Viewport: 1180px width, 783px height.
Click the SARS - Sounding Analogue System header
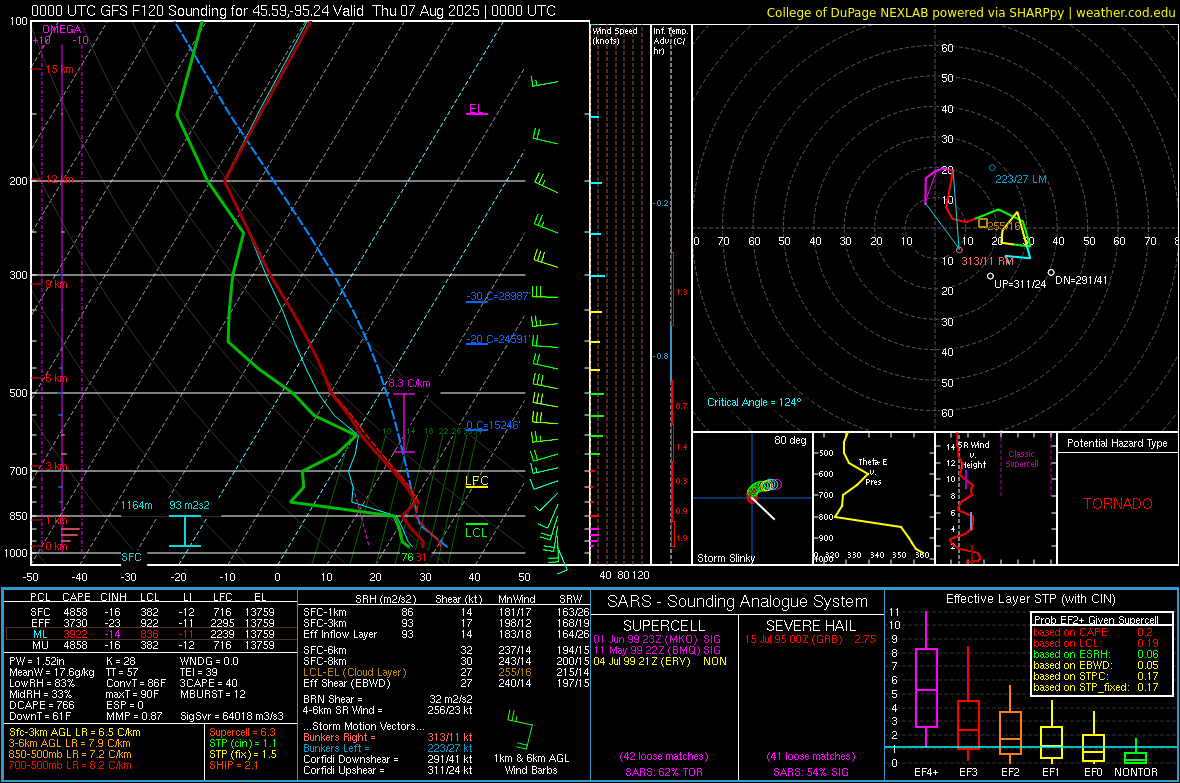(738, 602)
